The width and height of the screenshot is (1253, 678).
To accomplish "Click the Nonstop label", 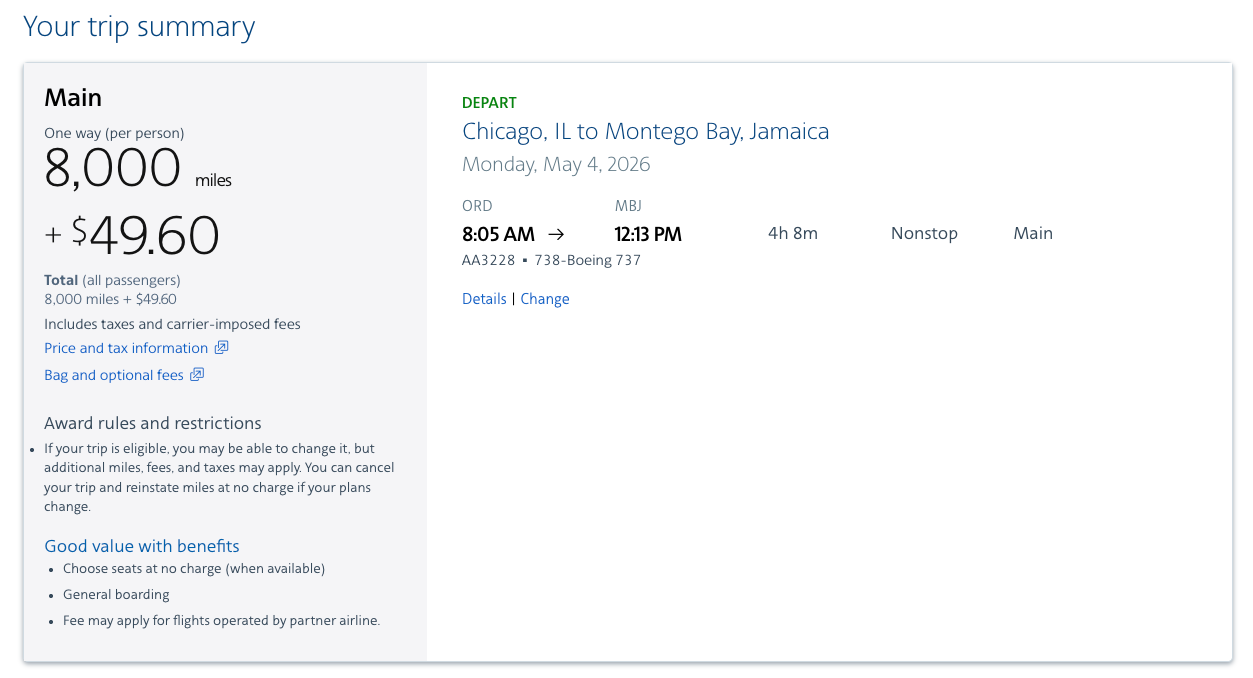I will click(x=923, y=233).
